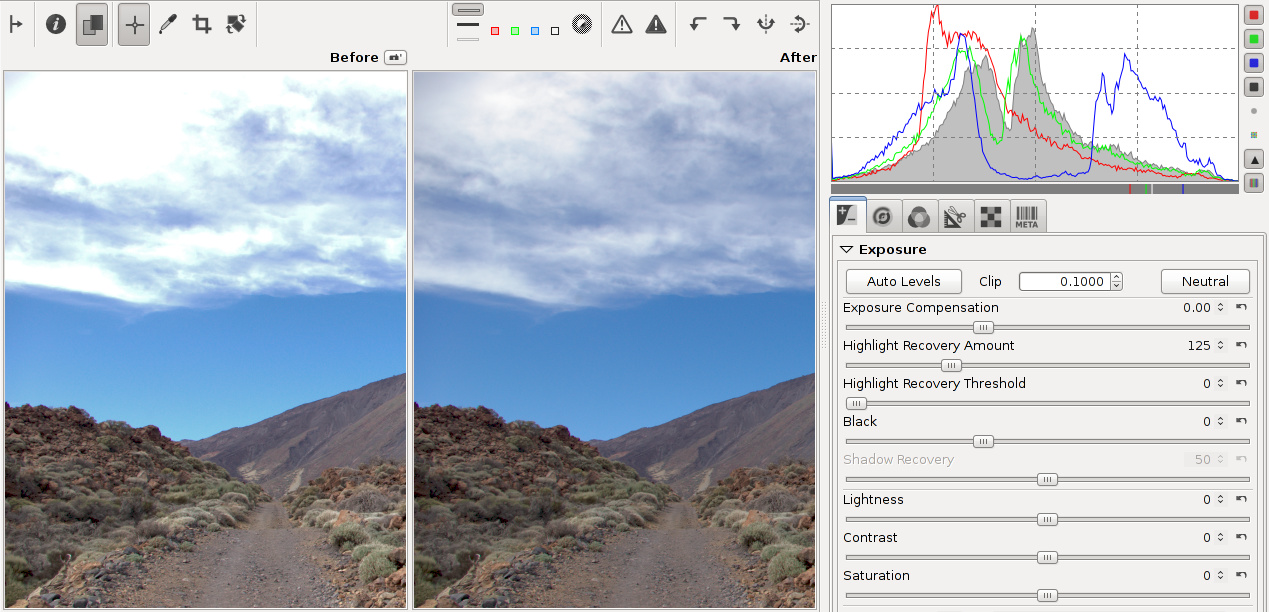Reset Exposure Compensation with its undo arrow
This screenshot has height=612, width=1269.
point(1241,308)
